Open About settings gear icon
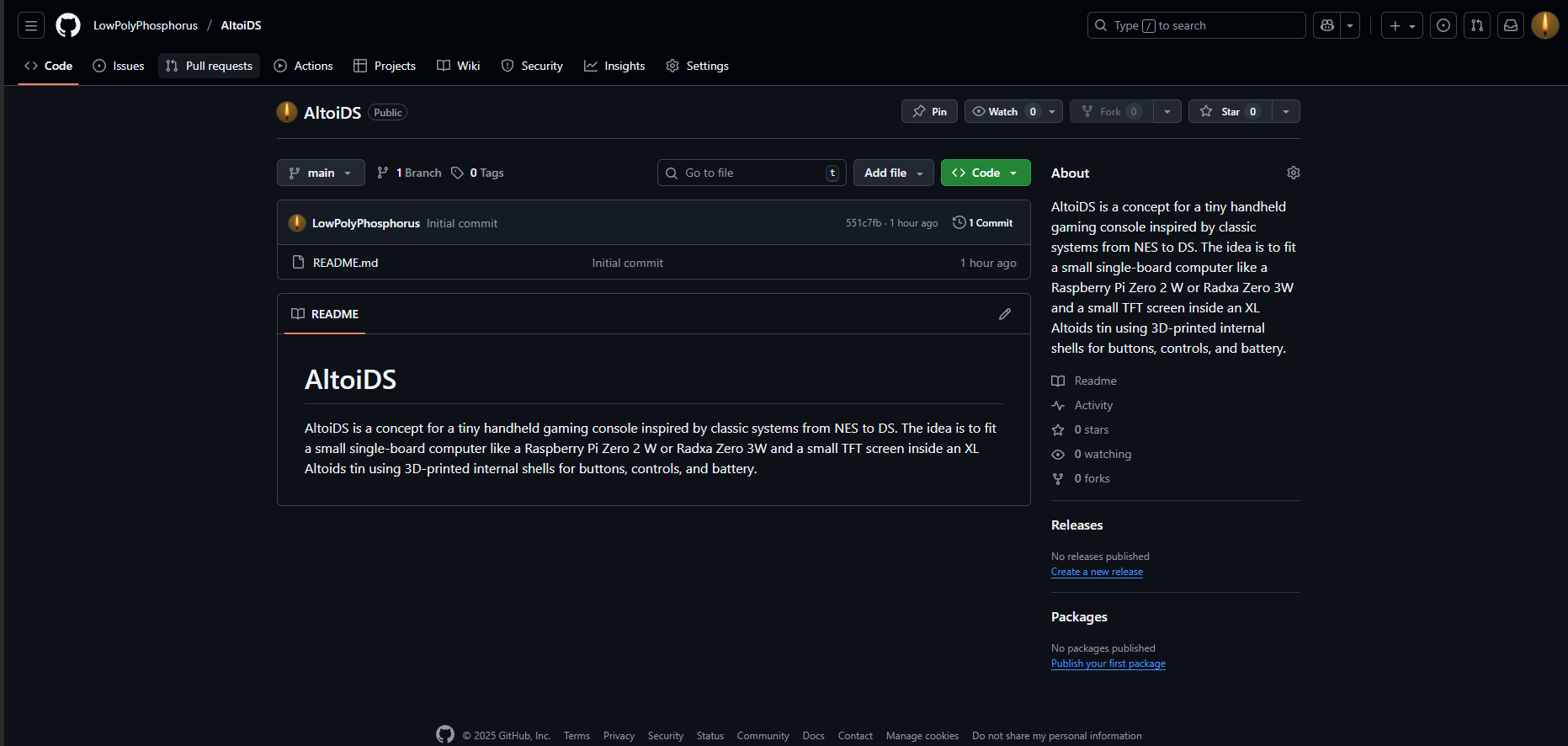The width and height of the screenshot is (1568, 746). (1294, 173)
